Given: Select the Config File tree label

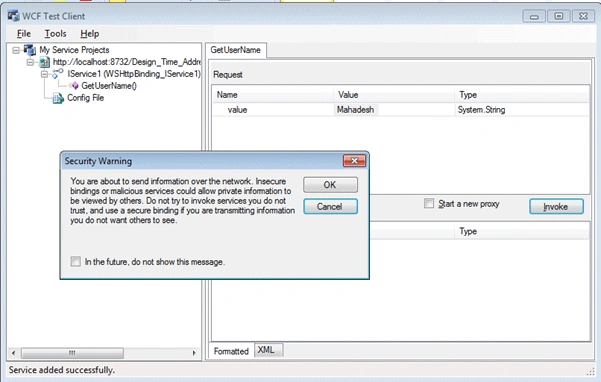Looking at the screenshot, I should point(85,98).
